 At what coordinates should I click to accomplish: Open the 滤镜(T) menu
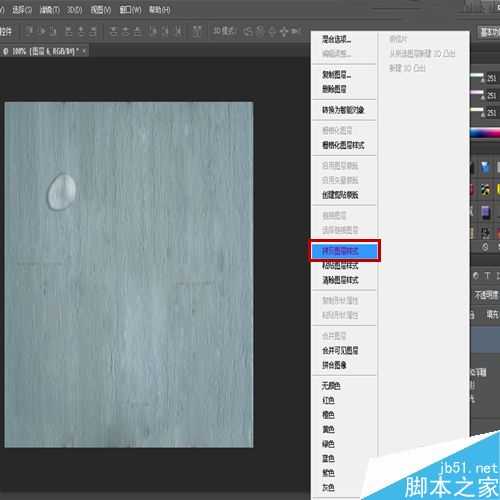coord(49,10)
